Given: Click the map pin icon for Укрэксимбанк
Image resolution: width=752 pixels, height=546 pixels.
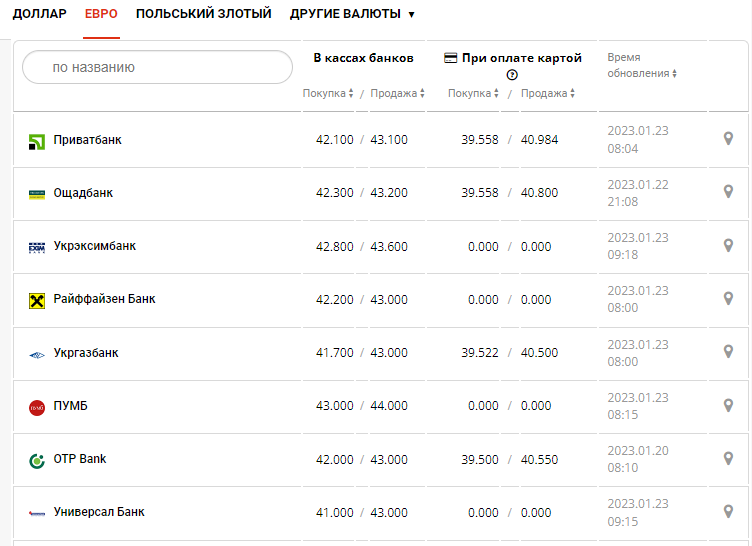Looking at the screenshot, I should (x=728, y=246).
